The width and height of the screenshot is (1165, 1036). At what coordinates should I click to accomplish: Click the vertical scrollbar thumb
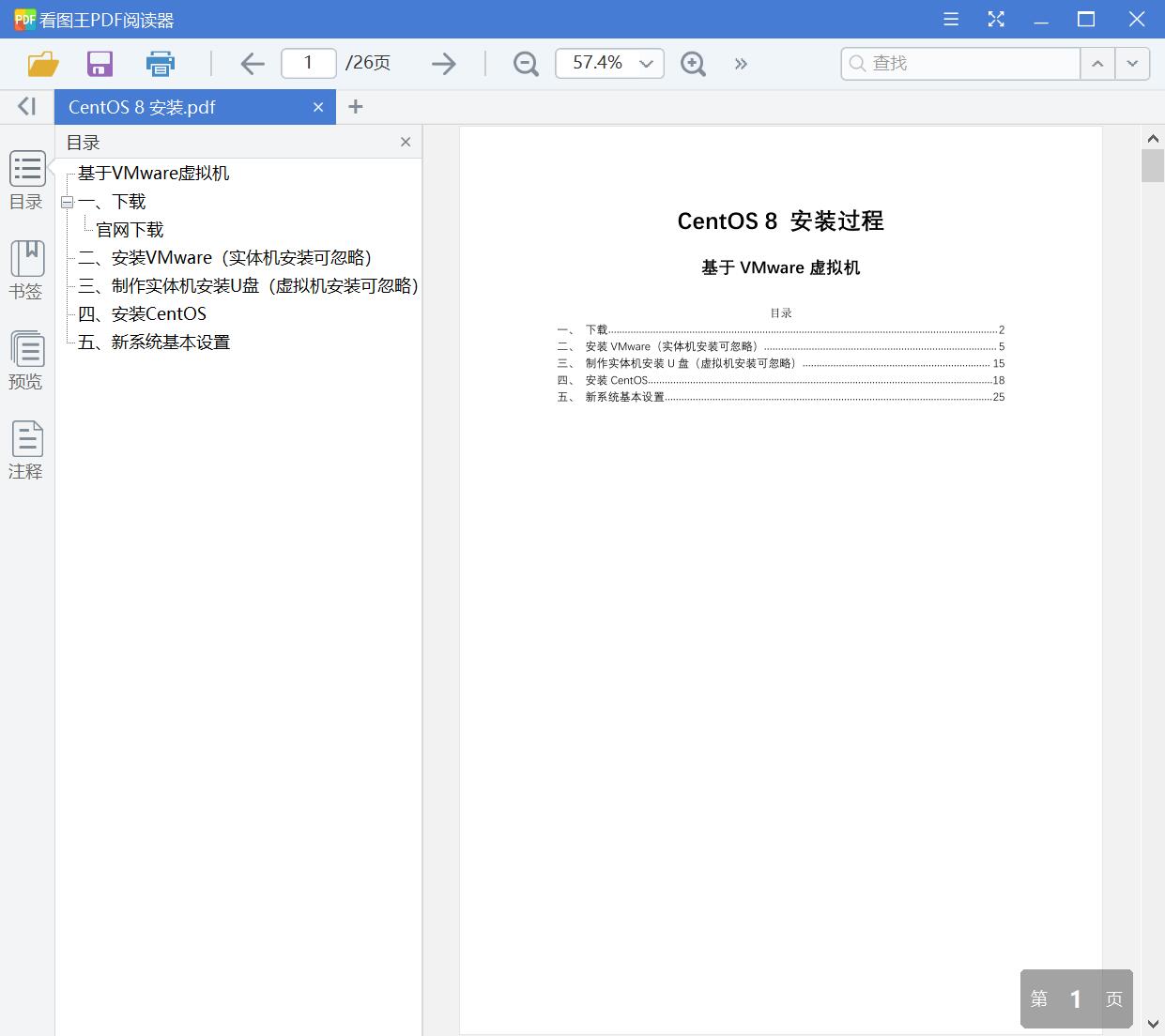[x=1153, y=165]
